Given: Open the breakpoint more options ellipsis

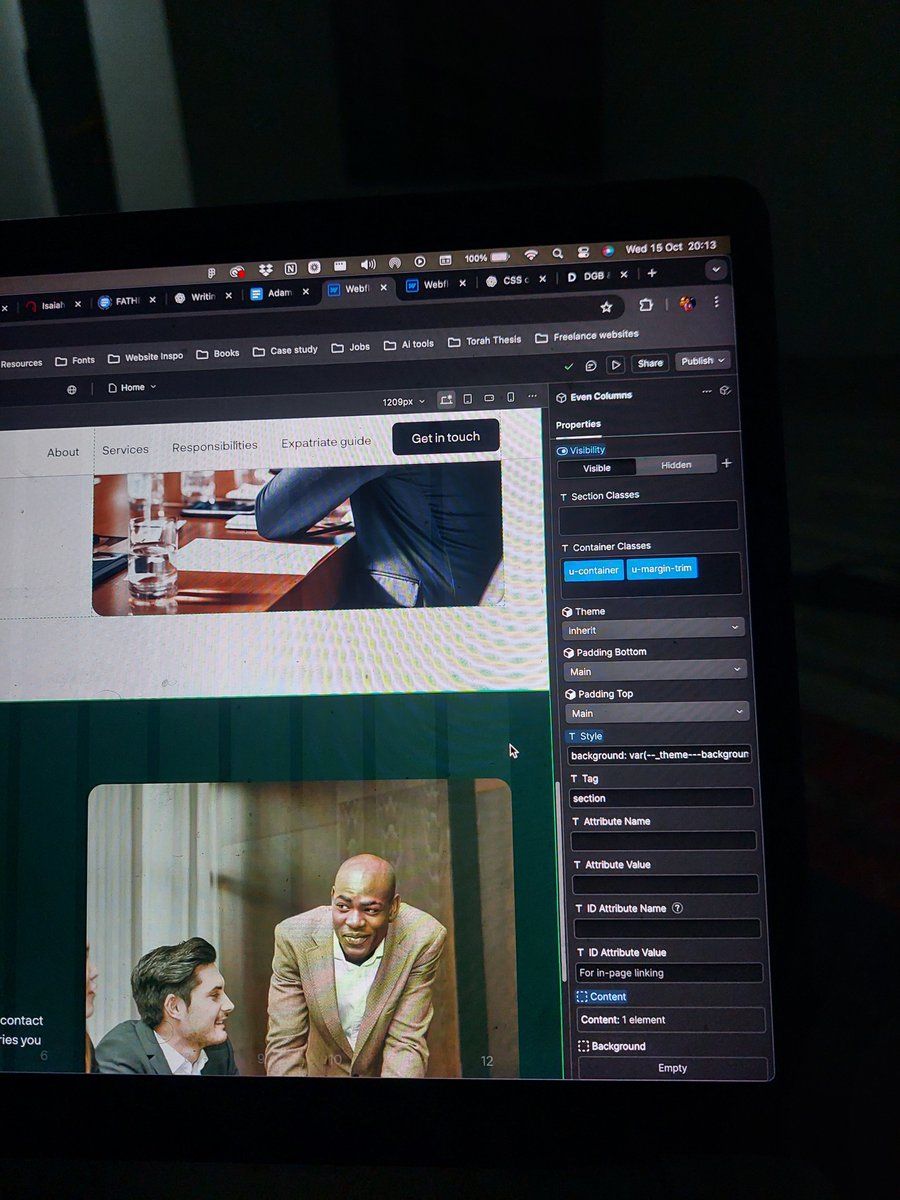Looking at the screenshot, I should (532, 396).
